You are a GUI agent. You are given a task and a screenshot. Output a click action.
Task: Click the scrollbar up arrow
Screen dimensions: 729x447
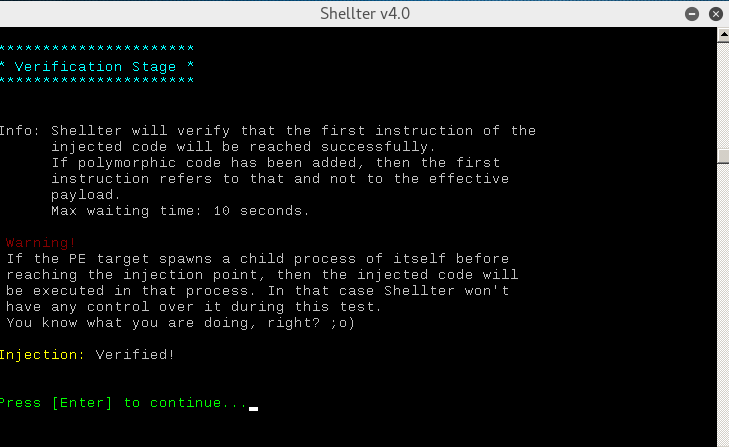(x=723, y=35)
